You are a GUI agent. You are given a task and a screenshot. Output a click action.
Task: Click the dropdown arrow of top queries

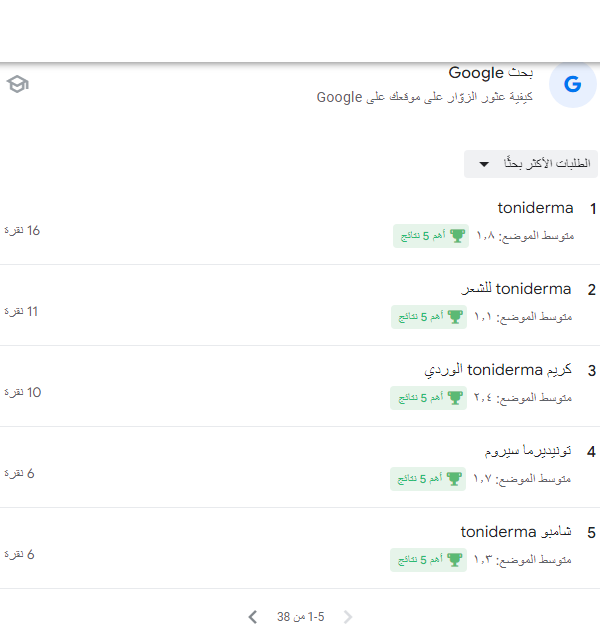point(484,164)
